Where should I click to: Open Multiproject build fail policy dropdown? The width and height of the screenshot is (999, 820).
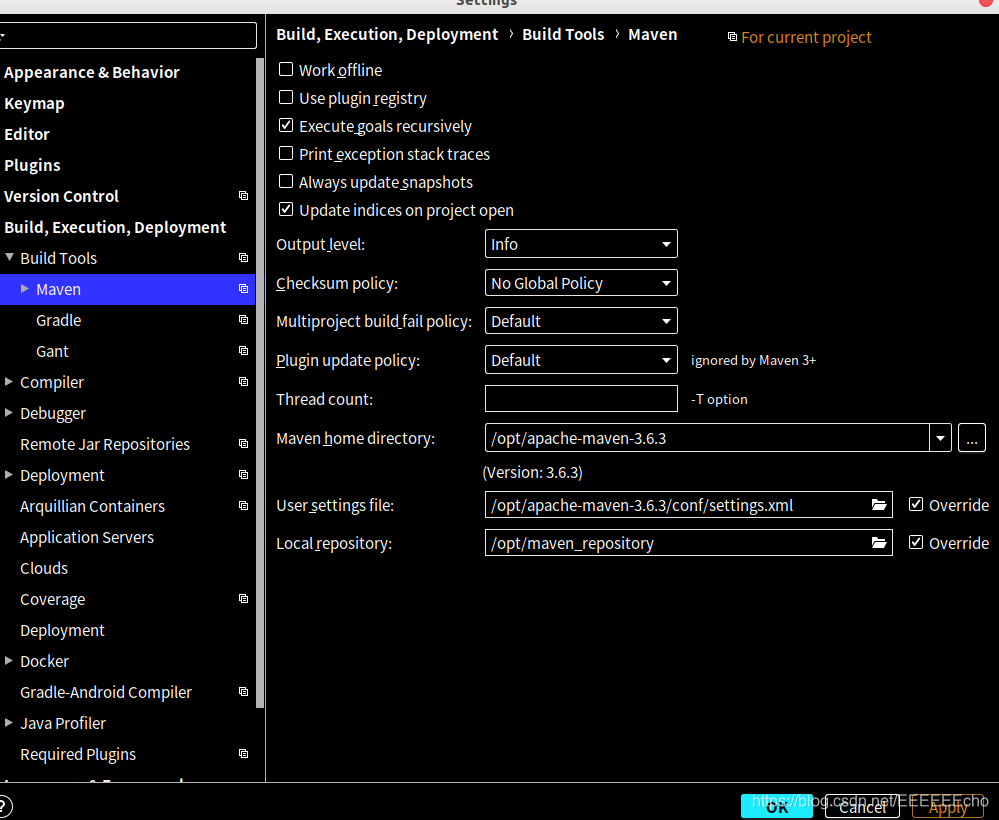(x=581, y=321)
